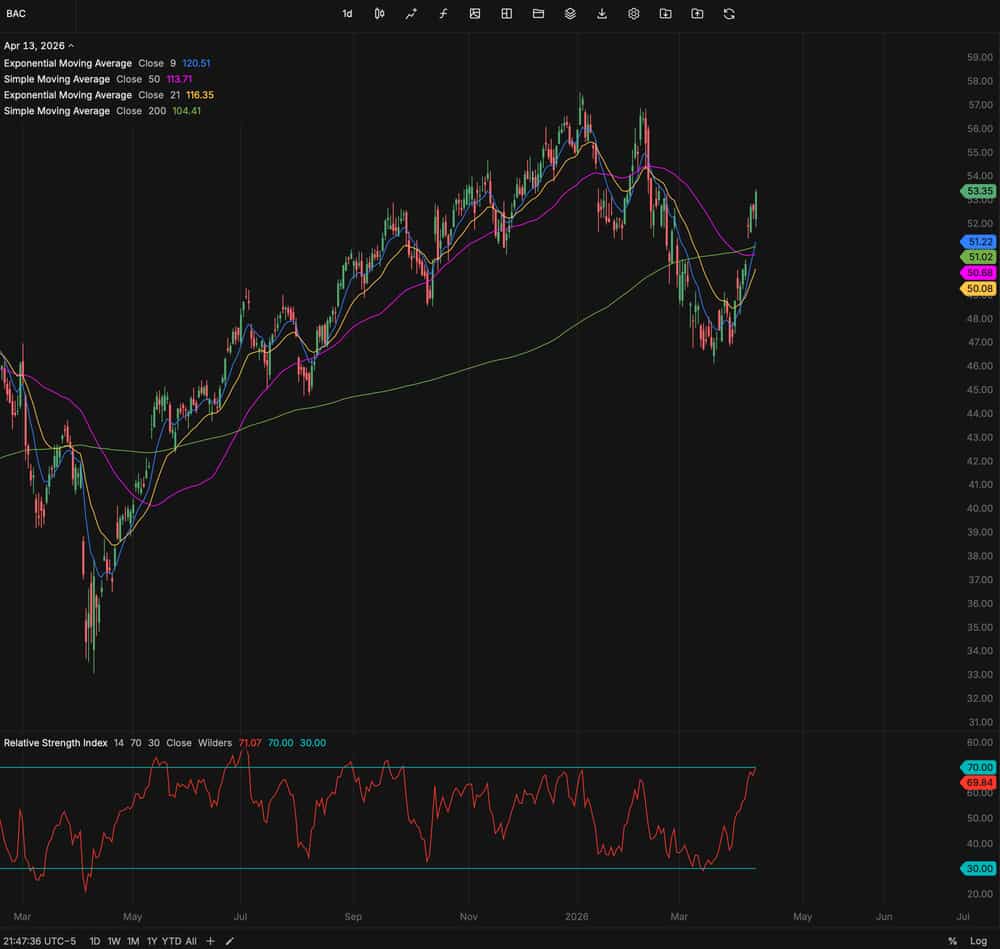The image size is (1000, 949).
Task: Click the RSI value 71.07
Action: pyautogui.click(x=250, y=743)
